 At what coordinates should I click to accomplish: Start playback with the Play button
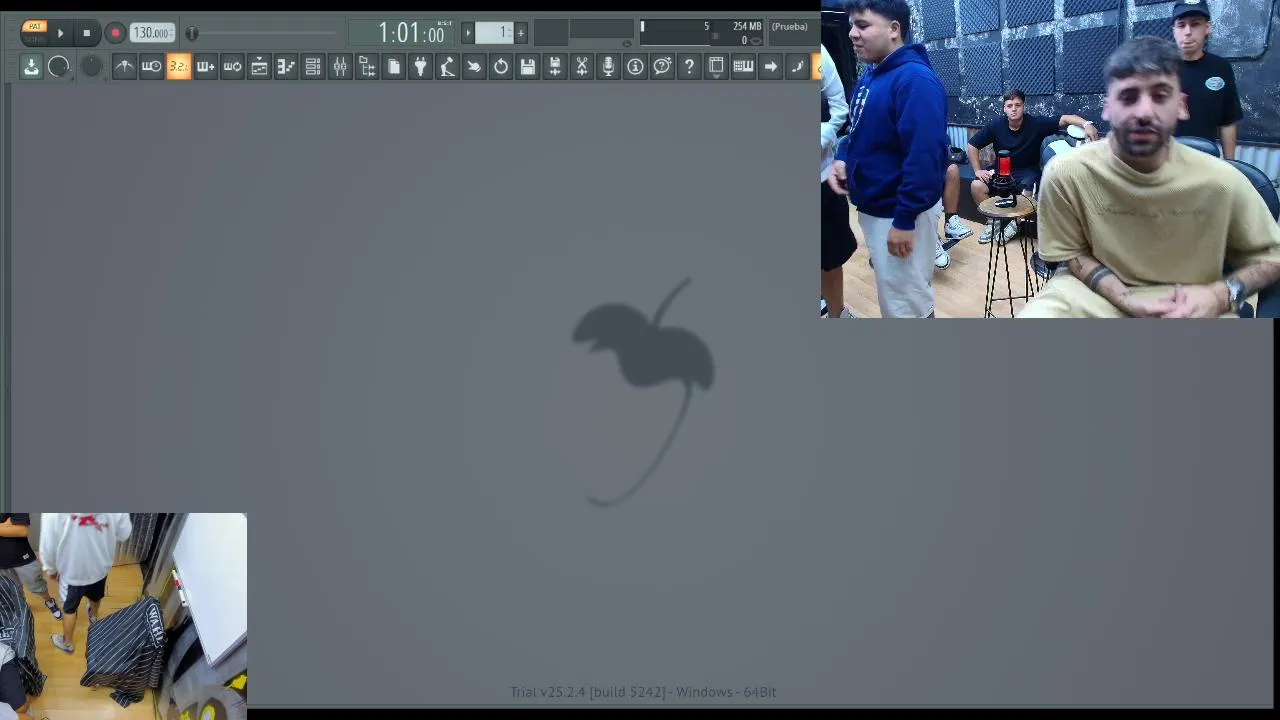click(60, 33)
